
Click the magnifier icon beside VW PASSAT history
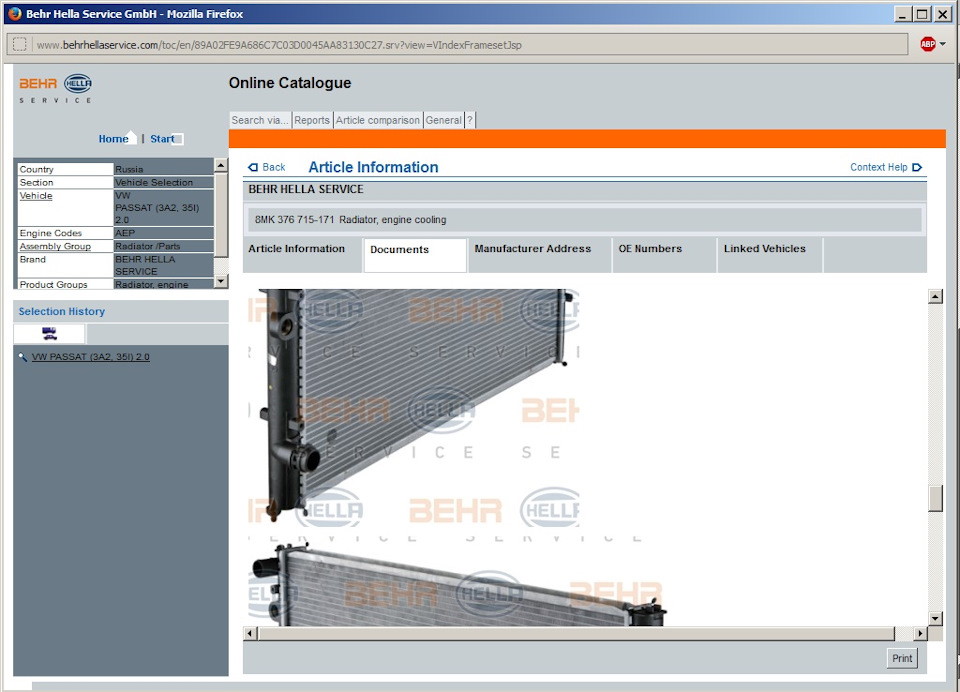[23, 356]
